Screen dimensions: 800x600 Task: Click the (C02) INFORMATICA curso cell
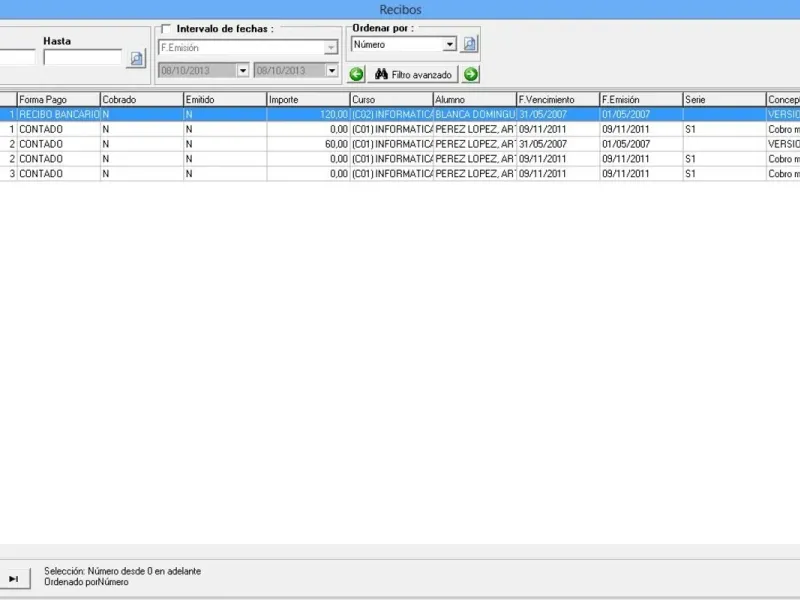tap(391, 114)
